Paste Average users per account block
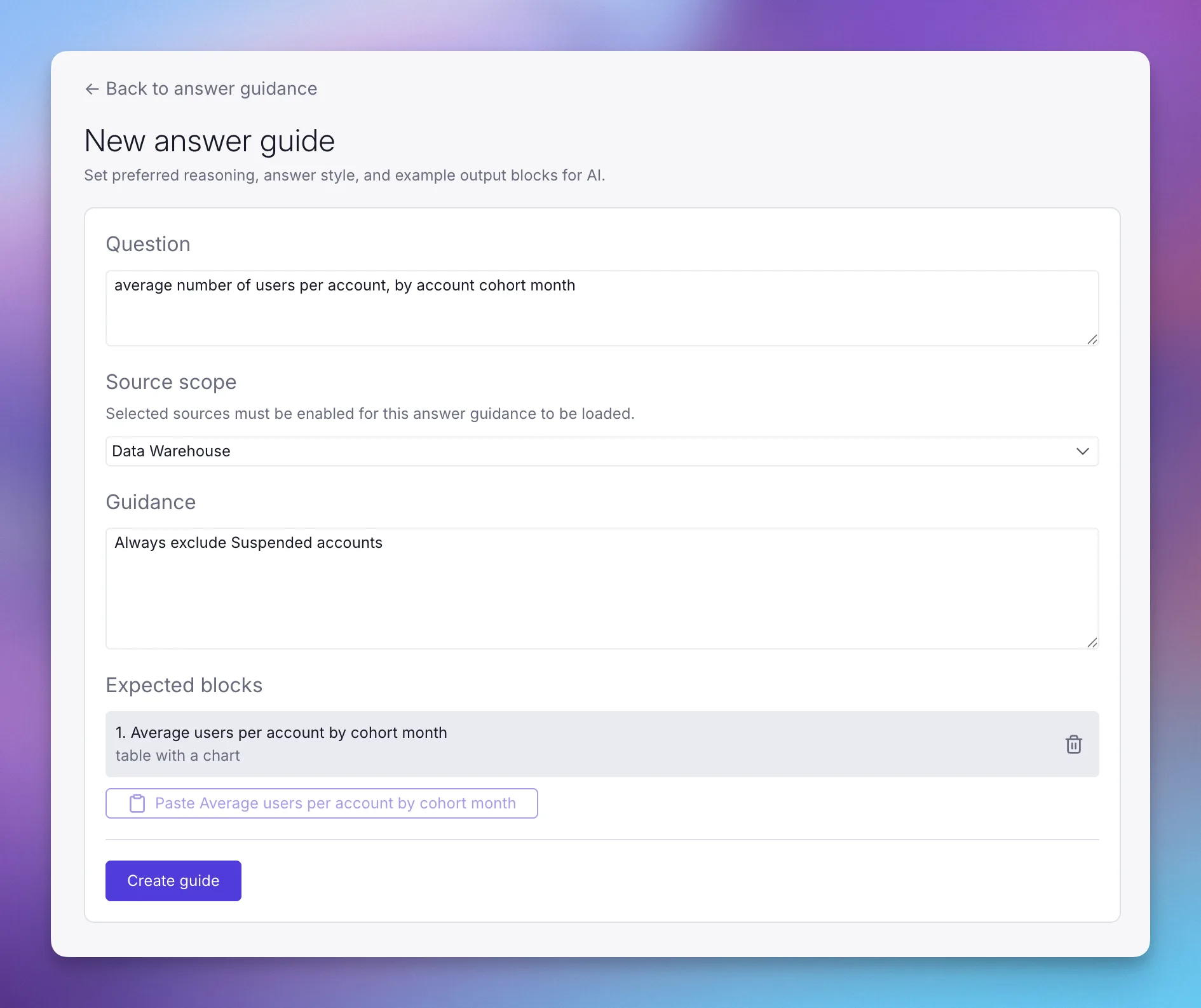 [322, 803]
